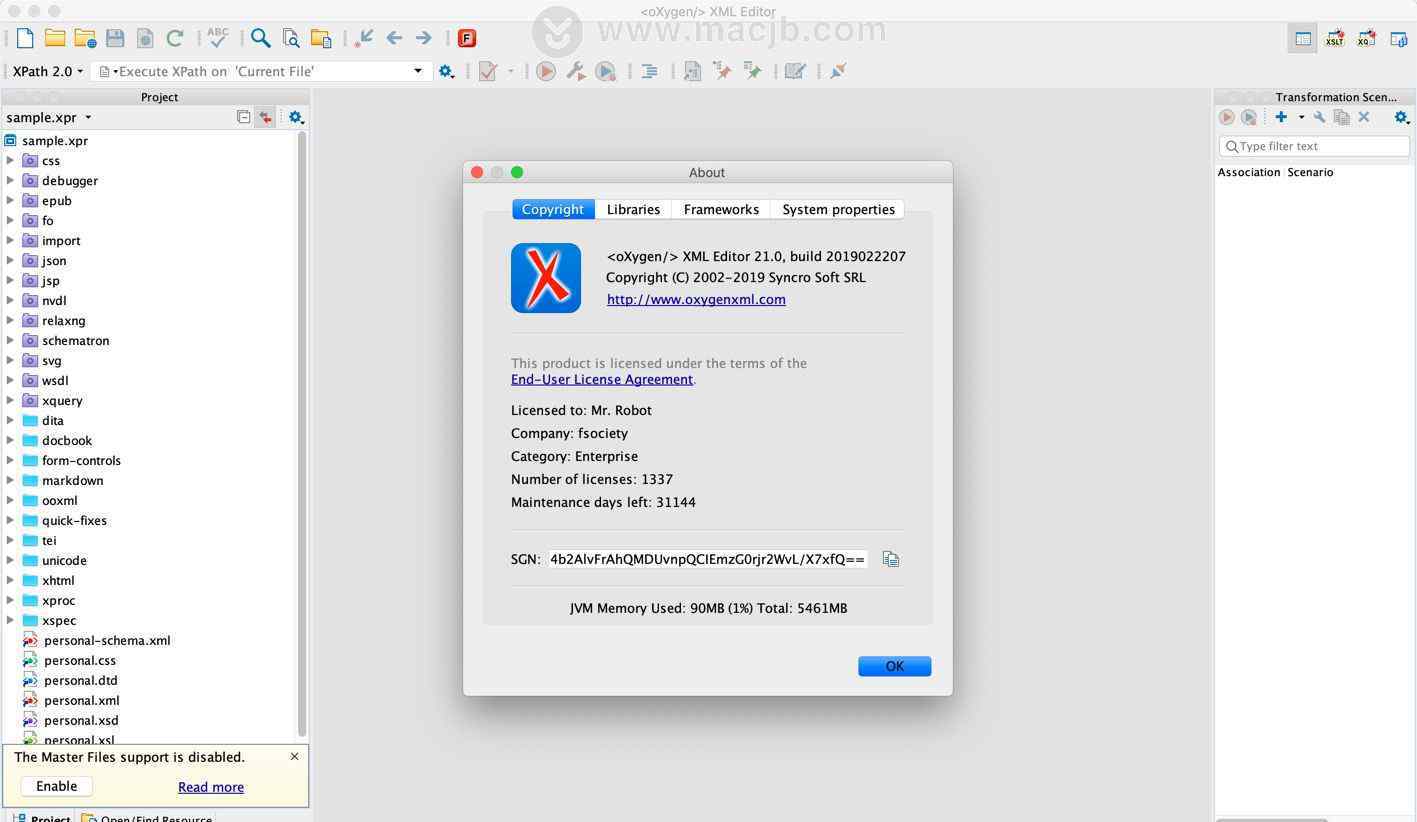Open the Project panel settings gear
This screenshot has height=822, width=1417.
click(296, 117)
